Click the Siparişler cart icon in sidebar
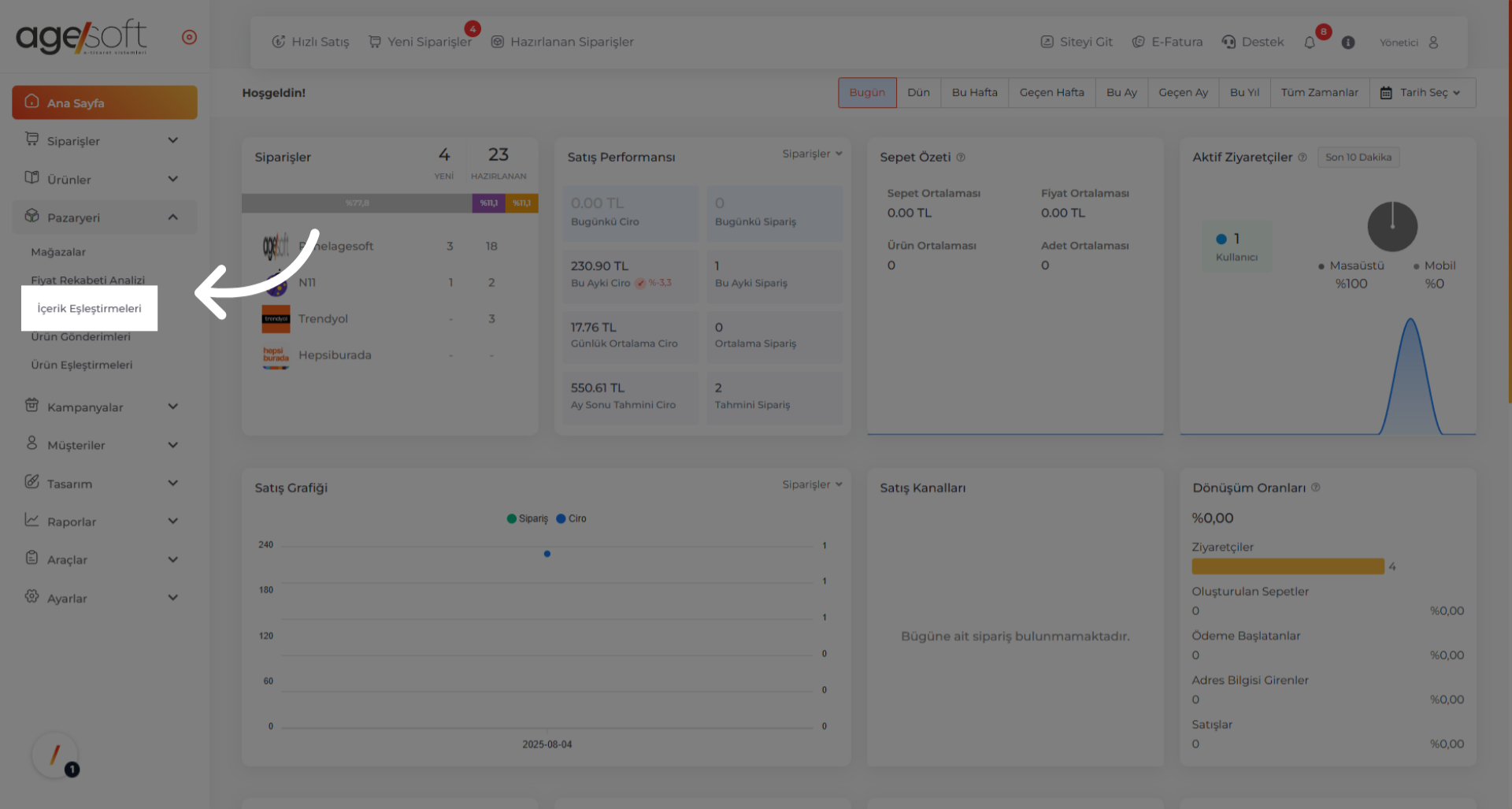 [31, 139]
